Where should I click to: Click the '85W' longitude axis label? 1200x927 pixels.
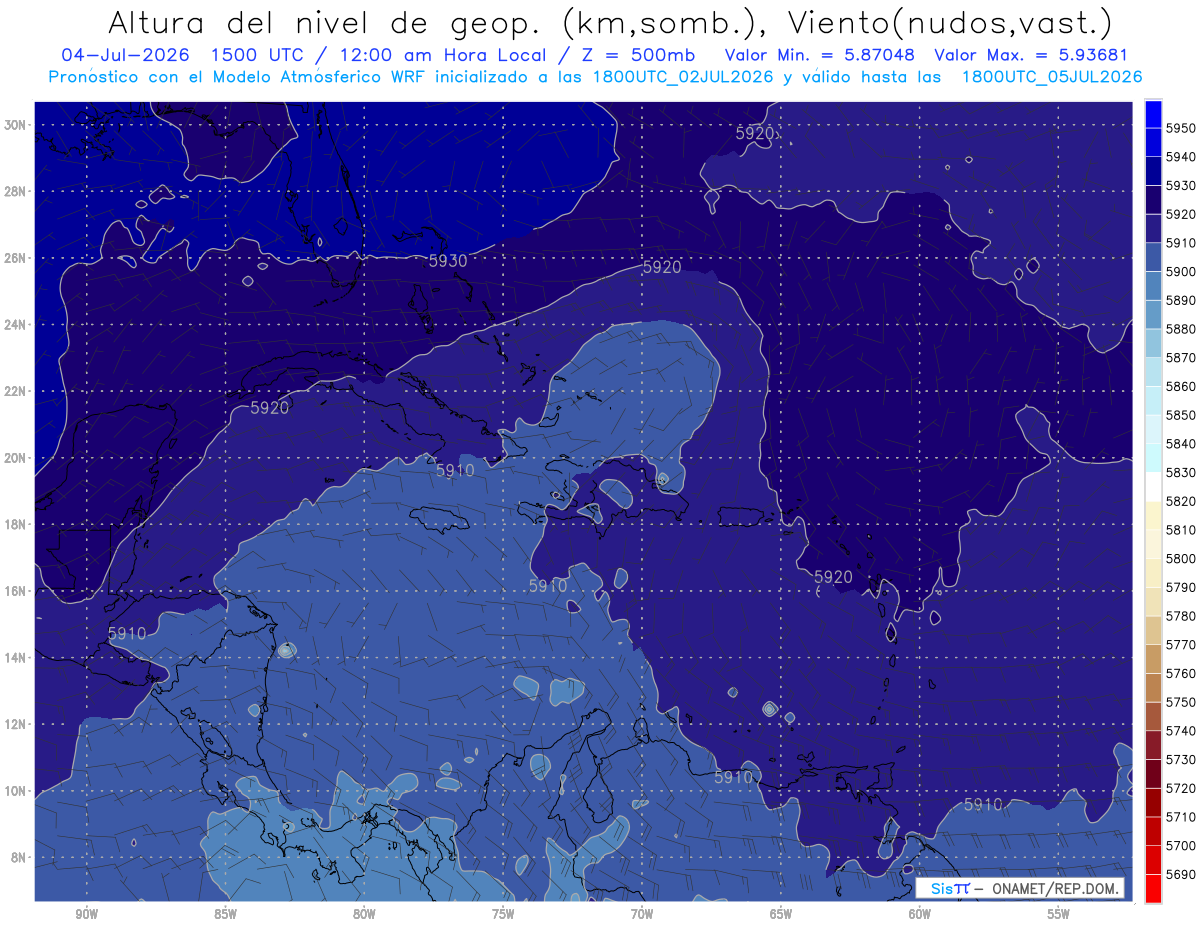pos(225,915)
